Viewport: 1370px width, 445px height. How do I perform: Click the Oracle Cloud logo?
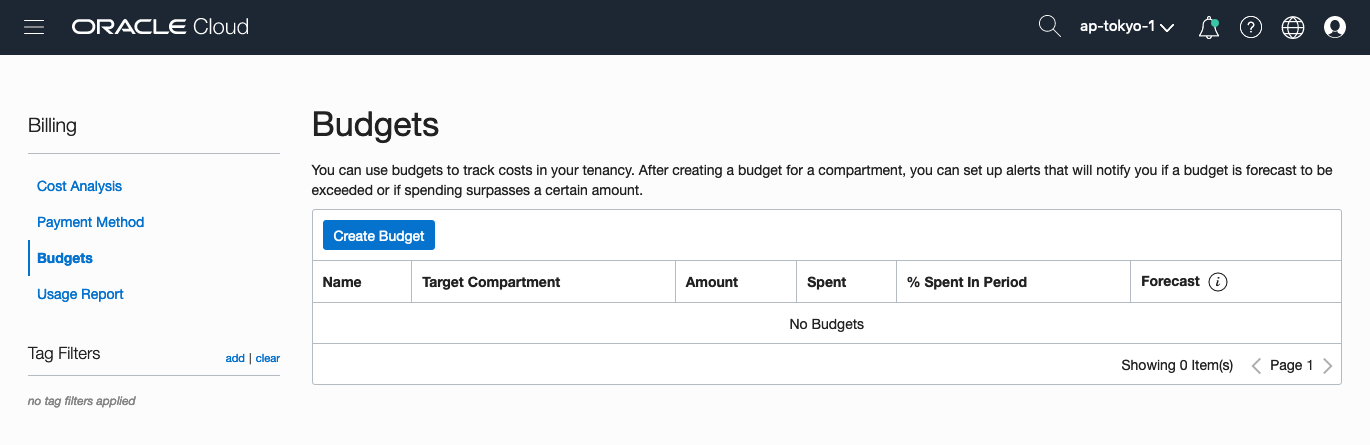pyautogui.click(x=160, y=27)
